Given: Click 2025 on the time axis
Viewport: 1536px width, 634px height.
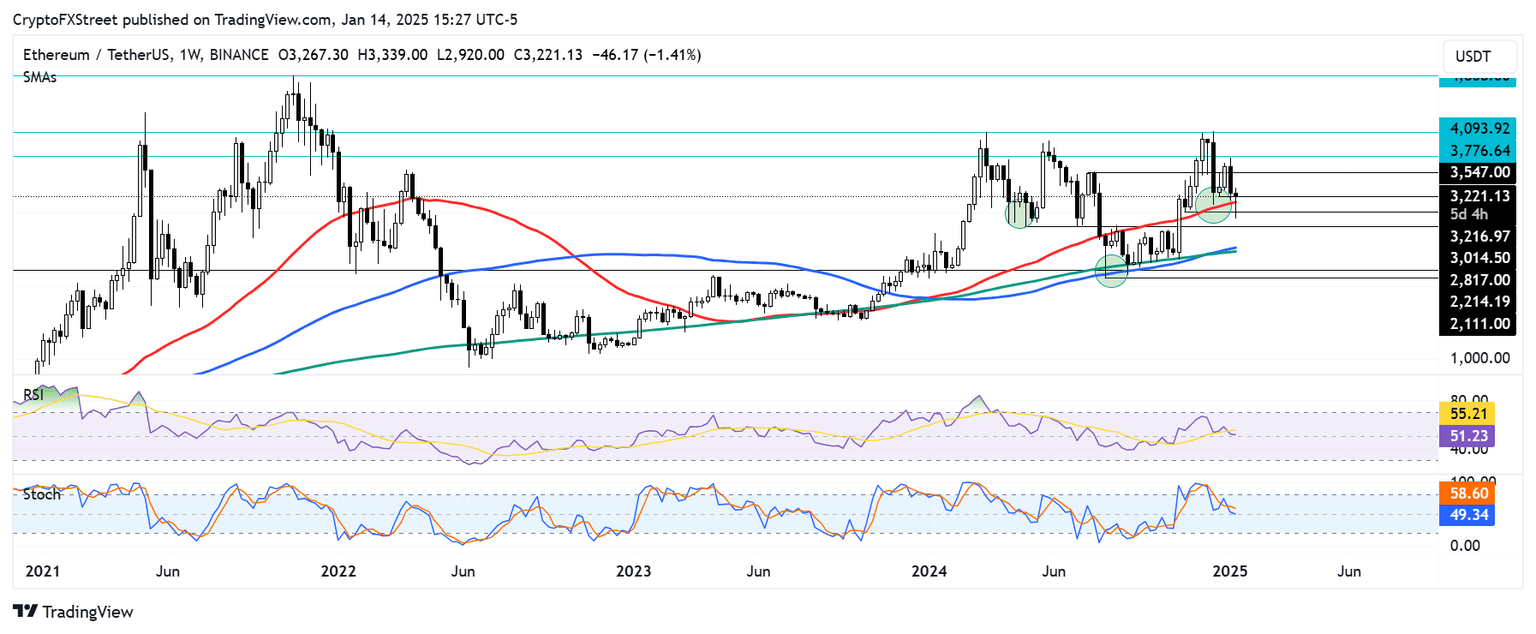Looking at the screenshot, I should coord(1230,571).
